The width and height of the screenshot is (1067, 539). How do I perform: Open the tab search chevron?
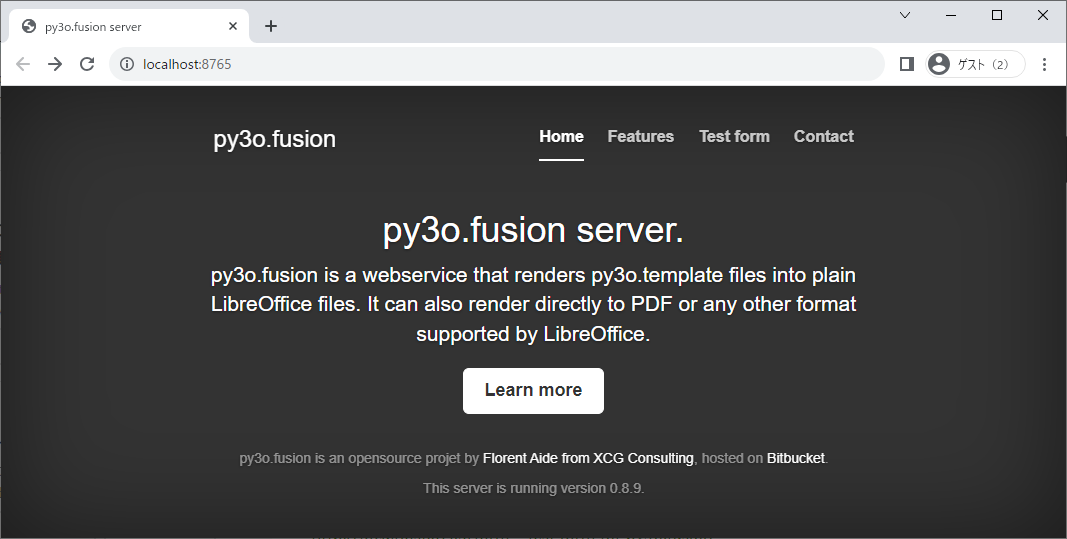905,15
